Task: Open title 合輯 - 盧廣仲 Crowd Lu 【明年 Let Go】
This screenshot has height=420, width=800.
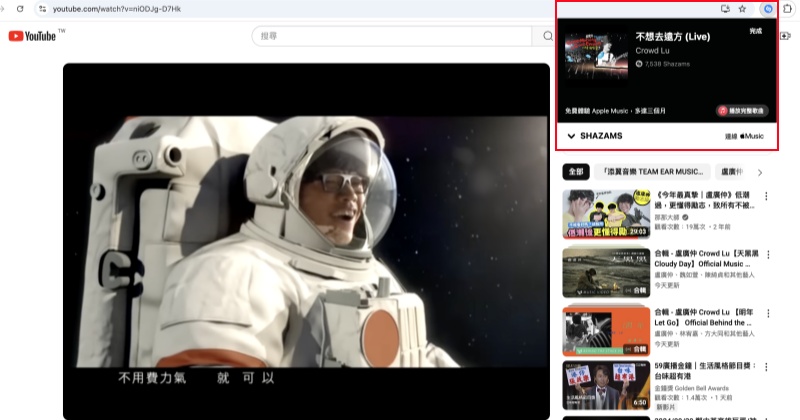Action: pyautogui.click(x=704, y=317)
